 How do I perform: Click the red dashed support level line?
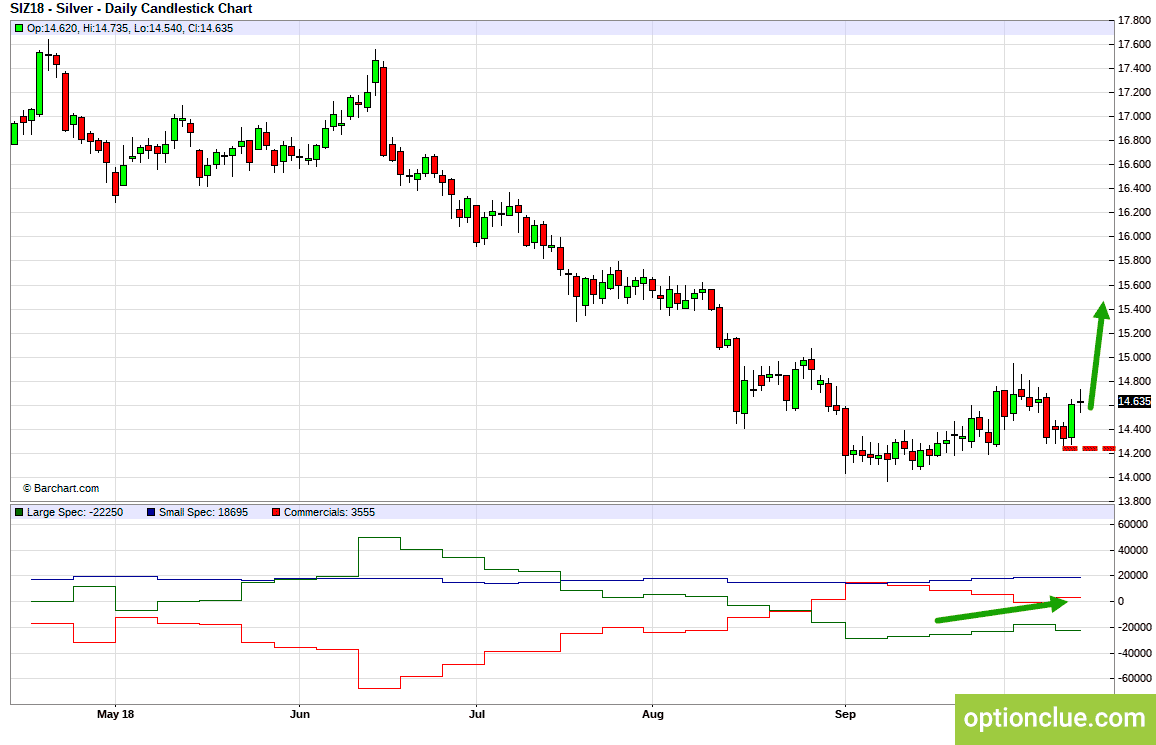[x=1088, y=448]
